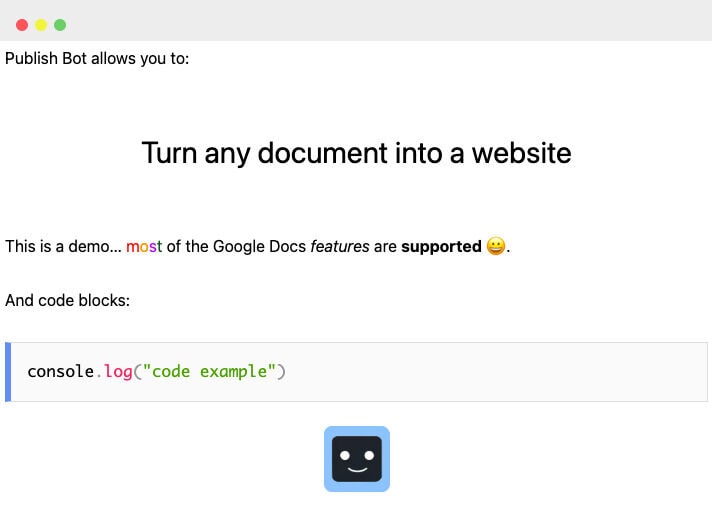This screenshot has height=518, width=712.
Task: Close the window with the red button
Action: (22, 25)
